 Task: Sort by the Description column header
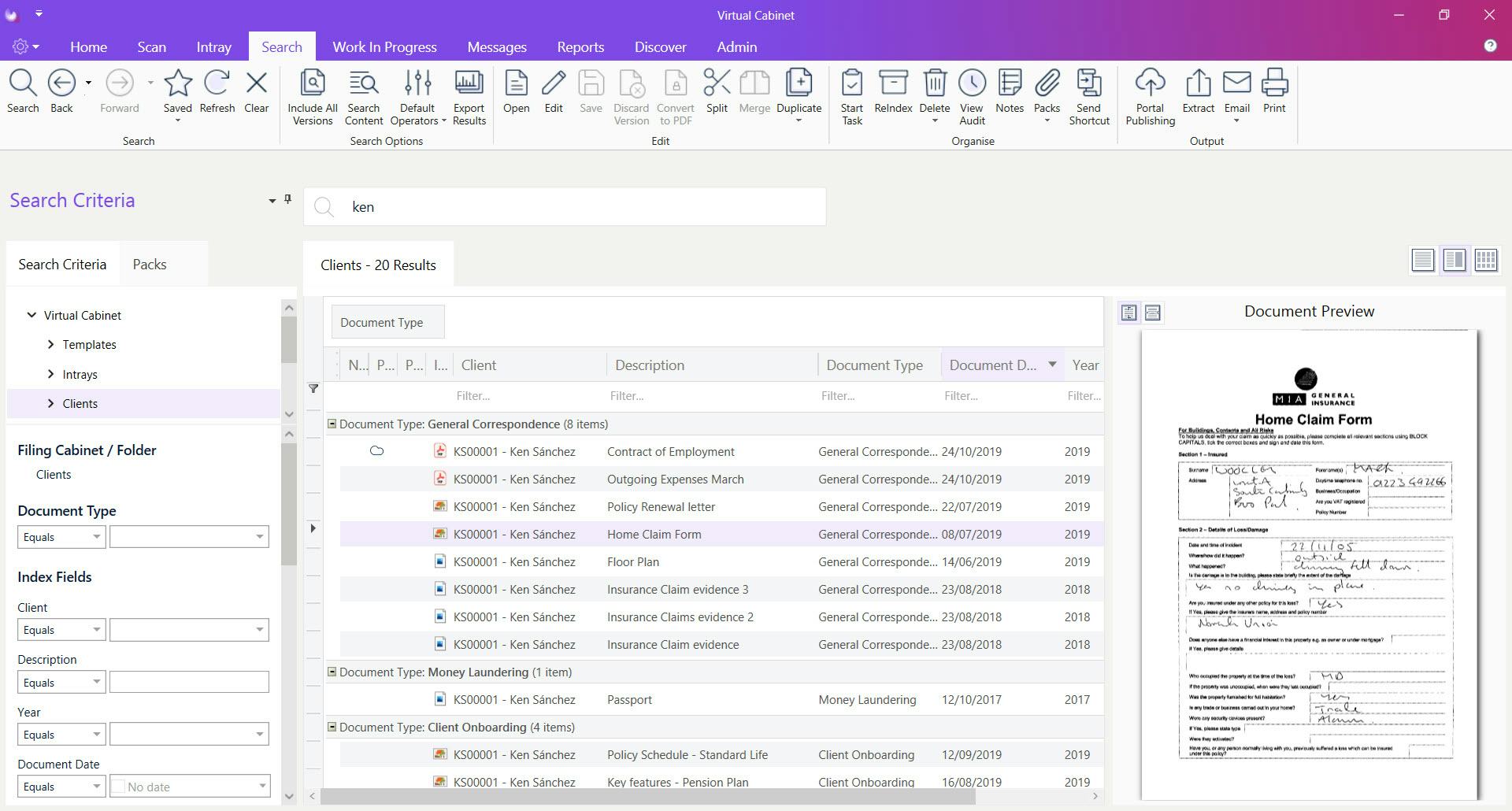point(649,365)
